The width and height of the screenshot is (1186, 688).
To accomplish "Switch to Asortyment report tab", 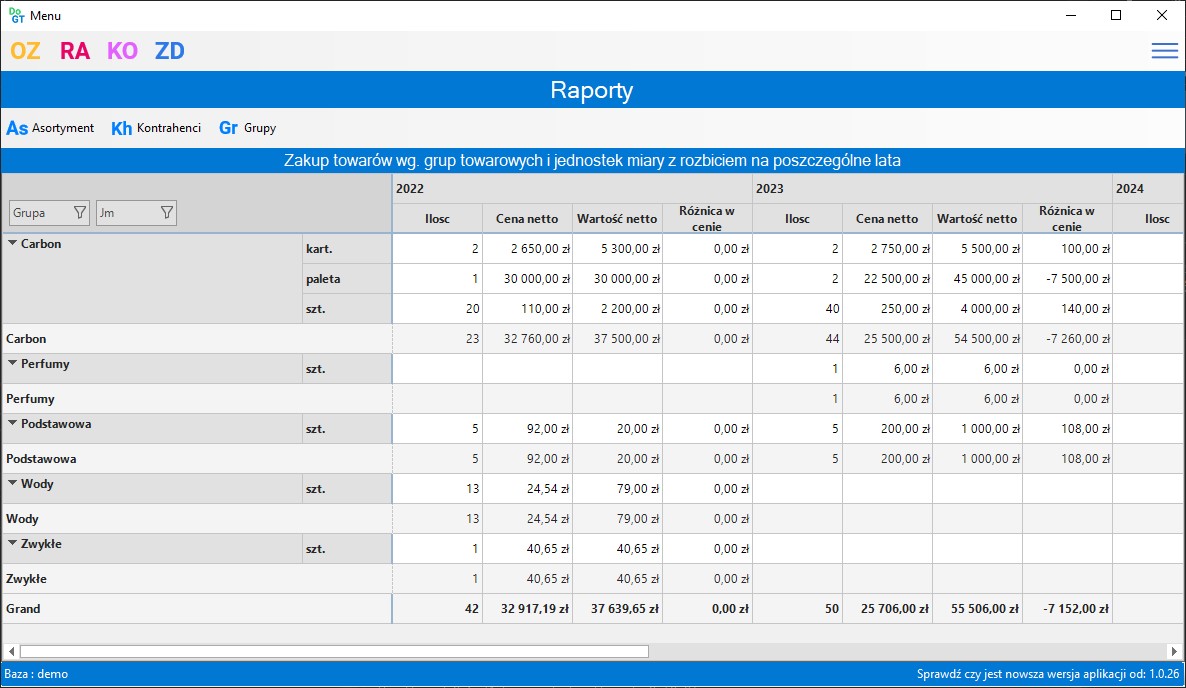I will [x=50, y=128].
